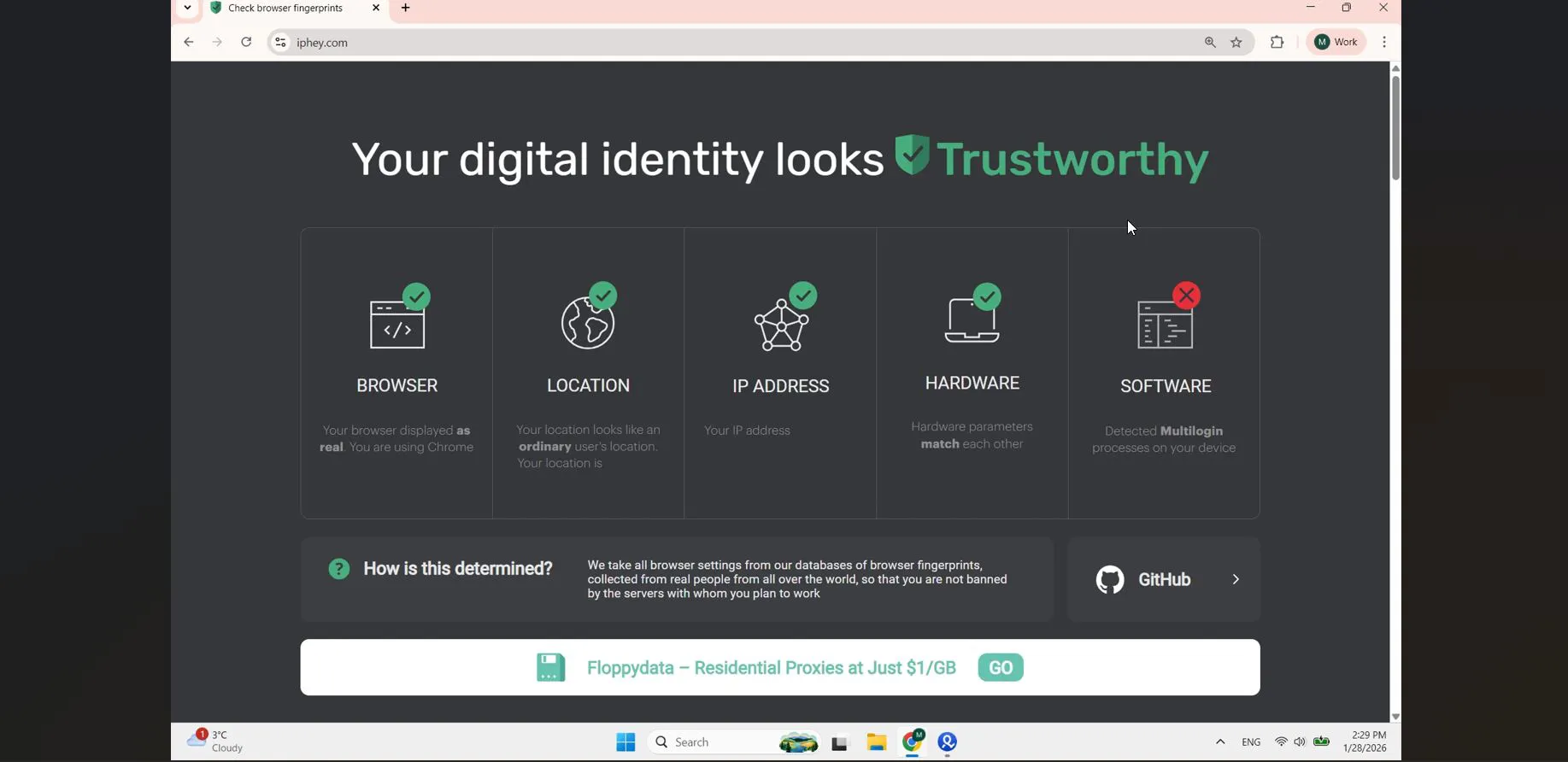This screenshot has height=762, width=1568.
Task: Open the Work profile menu
Action: click(x=1336, y=42)
